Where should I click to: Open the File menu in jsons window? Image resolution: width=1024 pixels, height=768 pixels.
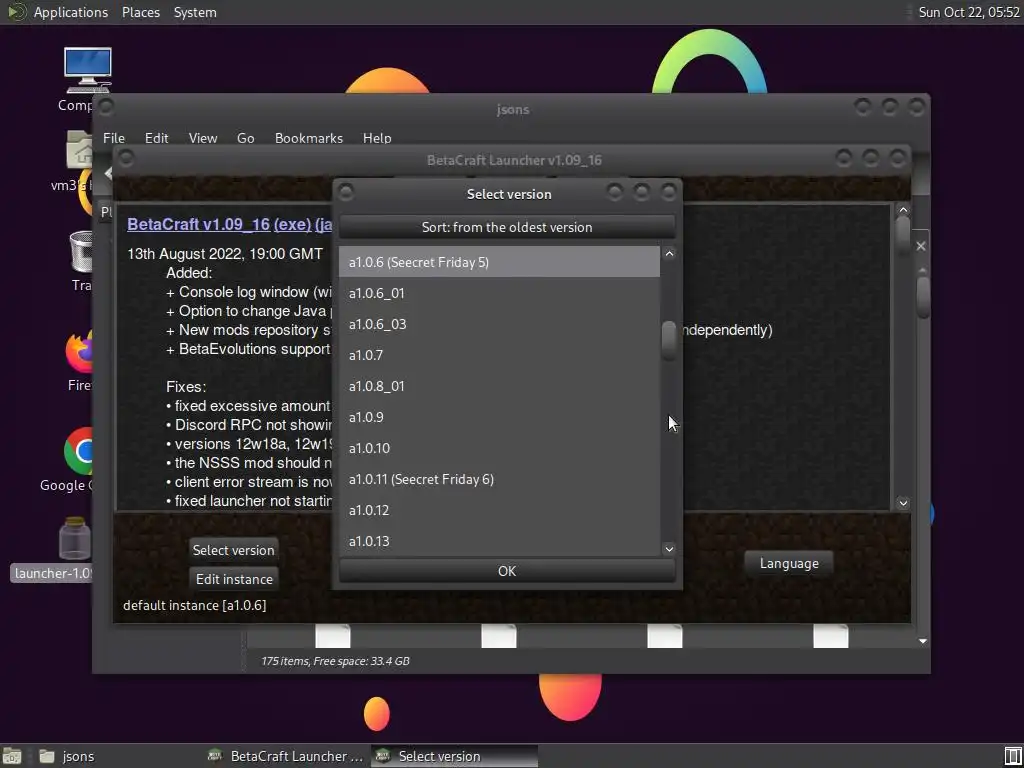114,138
